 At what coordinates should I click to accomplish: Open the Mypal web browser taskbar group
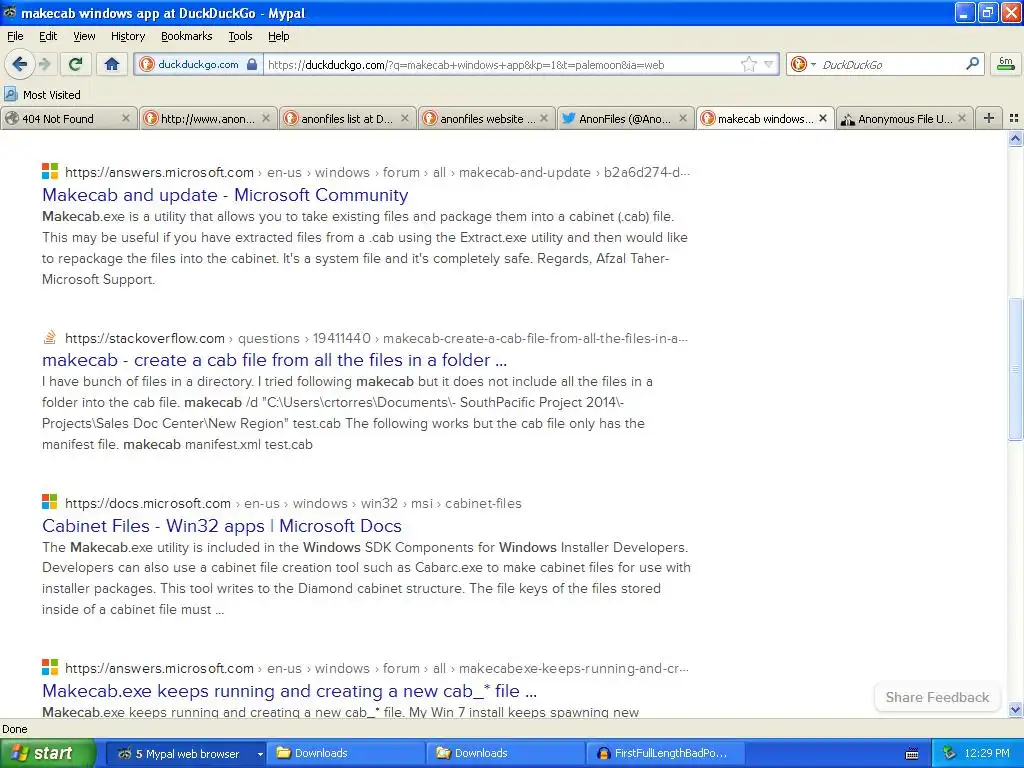(186, 754)
